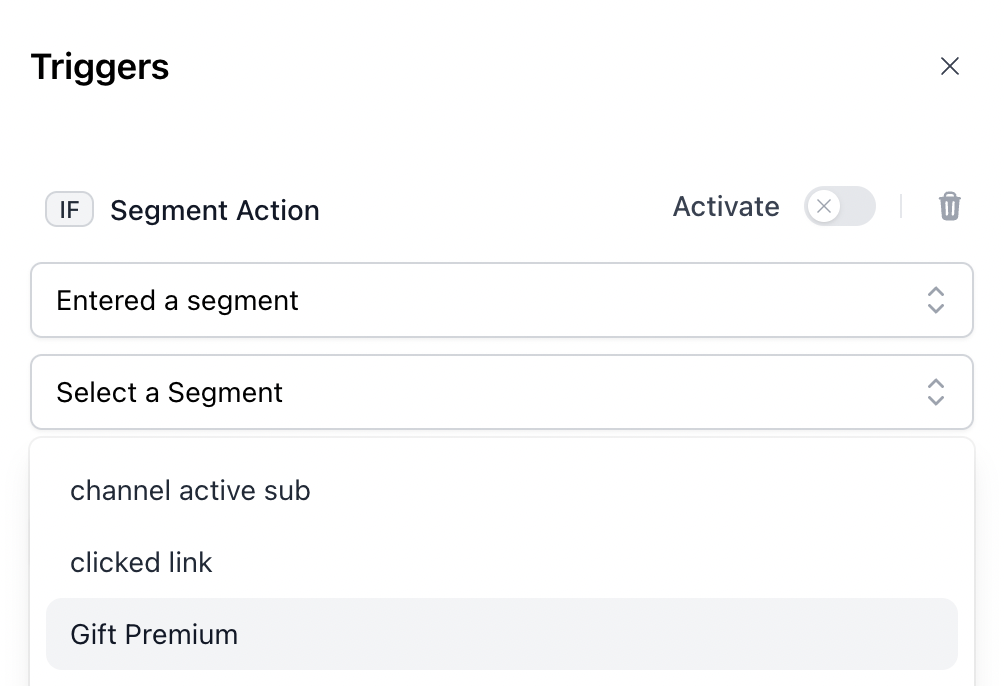Screen dimensions: 1004x686
Task: Collapse the Select a Segment dropdown
Action: (502, 392)
